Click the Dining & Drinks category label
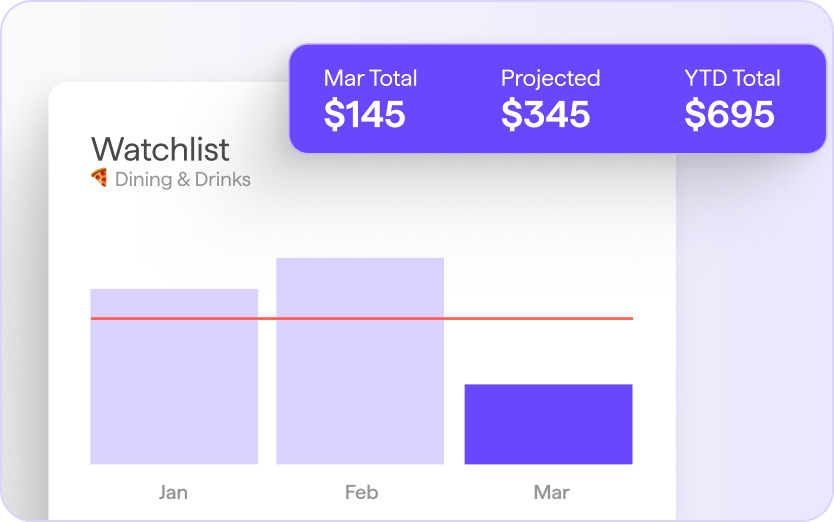This screenshot has width=834, height=522. coord(182,179)
